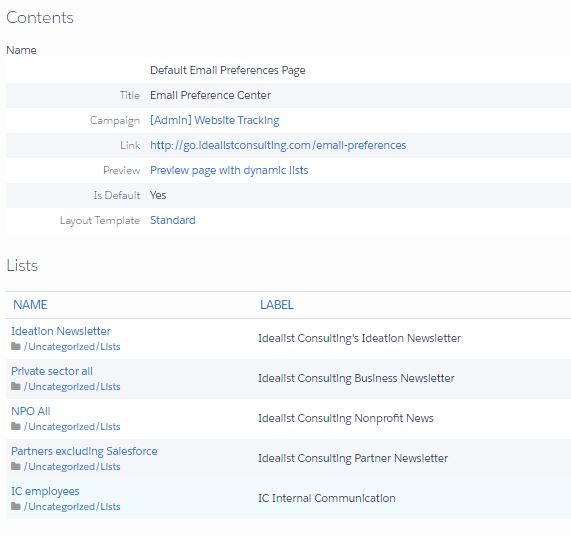Select label Idealist Consulting Business Newsletter
This screenshot has width=571, height=536.
tap(356, 378)
